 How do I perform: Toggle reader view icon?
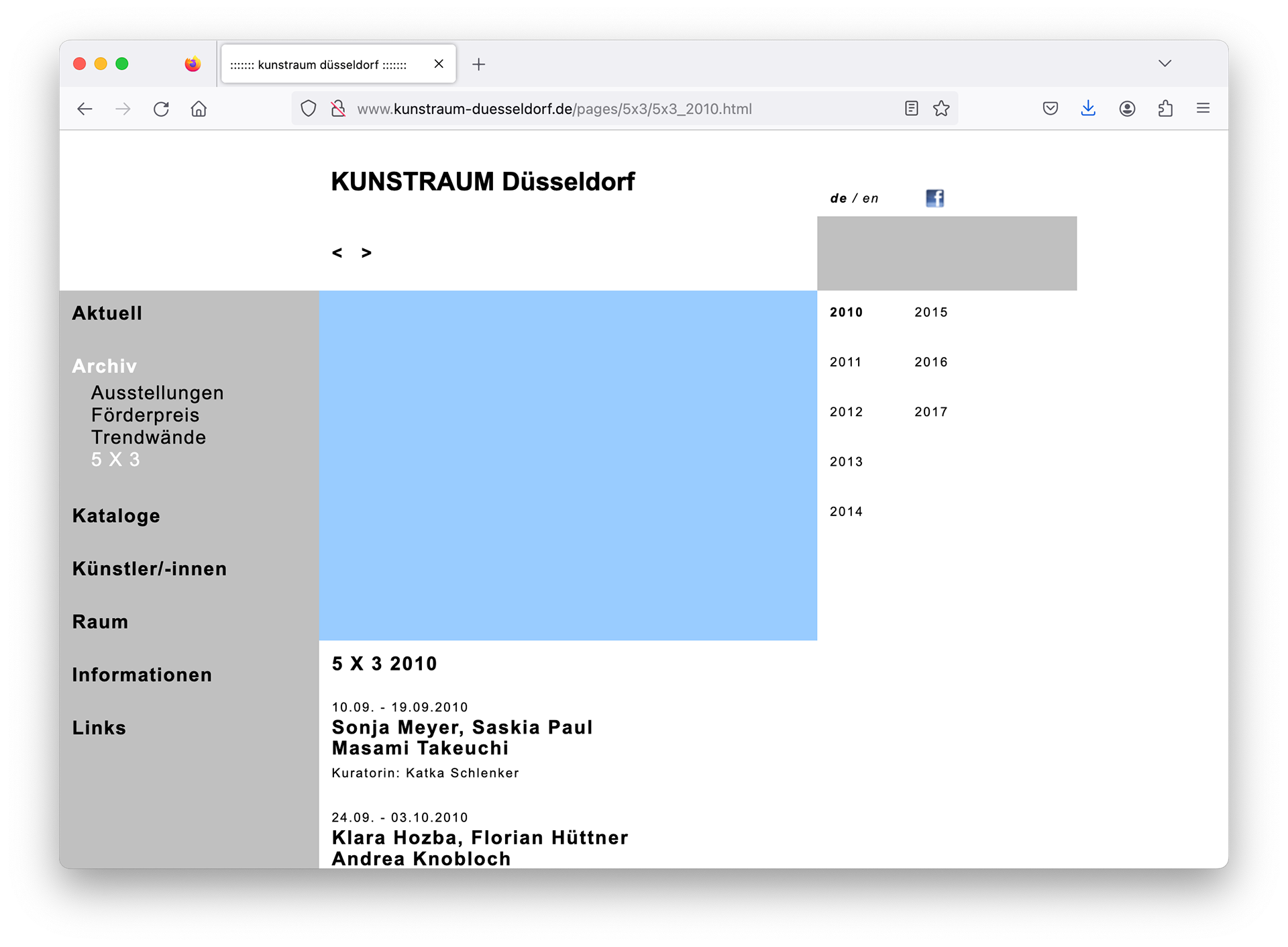tap(911, 109)
